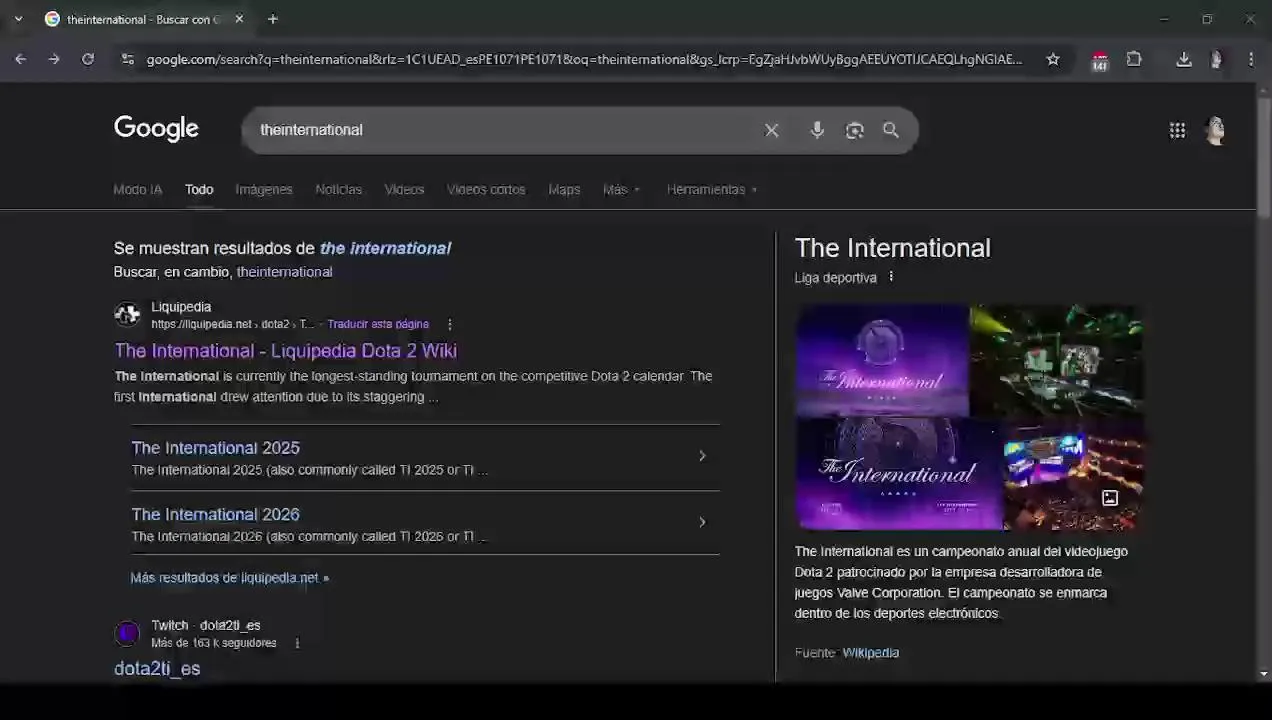Click the address bar URL
The image size is (1272, 720).
pos(584,59)
